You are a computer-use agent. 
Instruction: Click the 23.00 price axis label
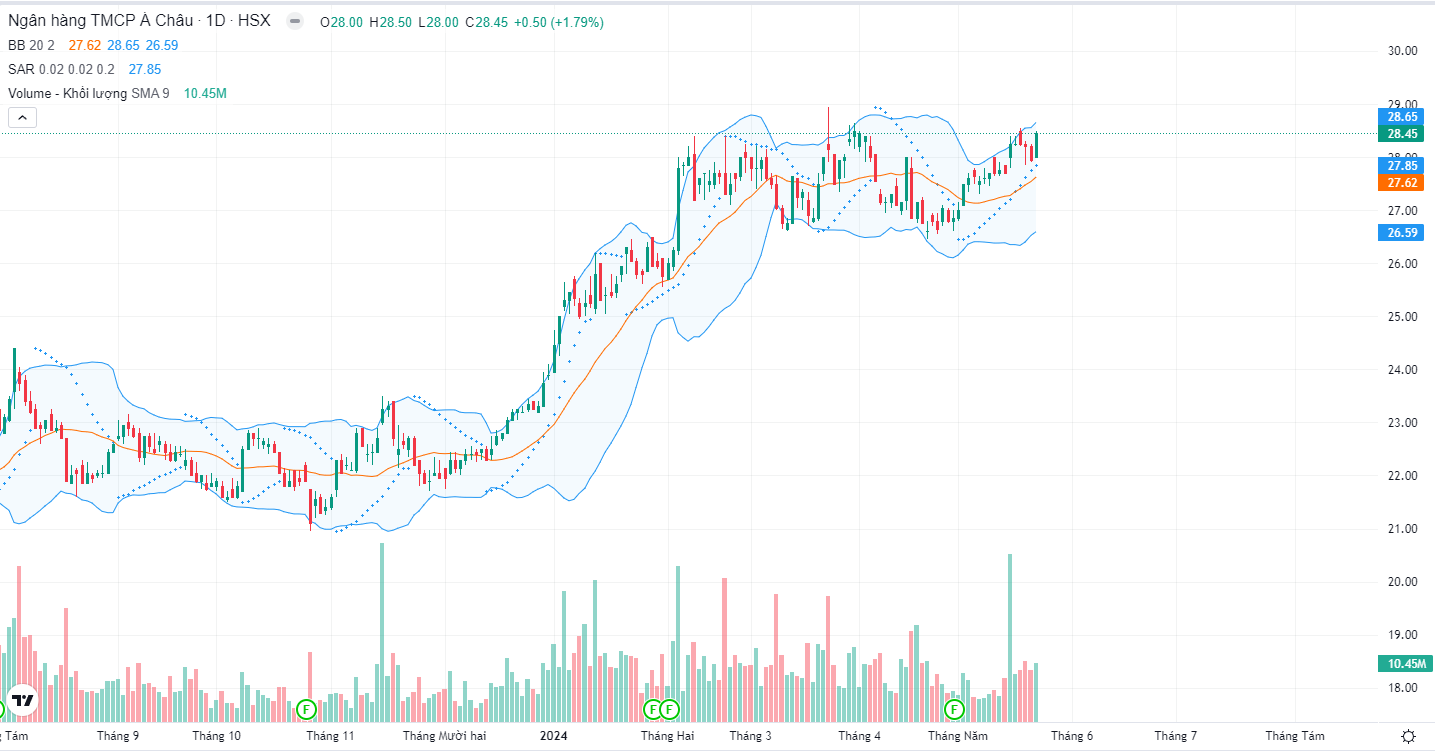click(x=1404, y=422)
